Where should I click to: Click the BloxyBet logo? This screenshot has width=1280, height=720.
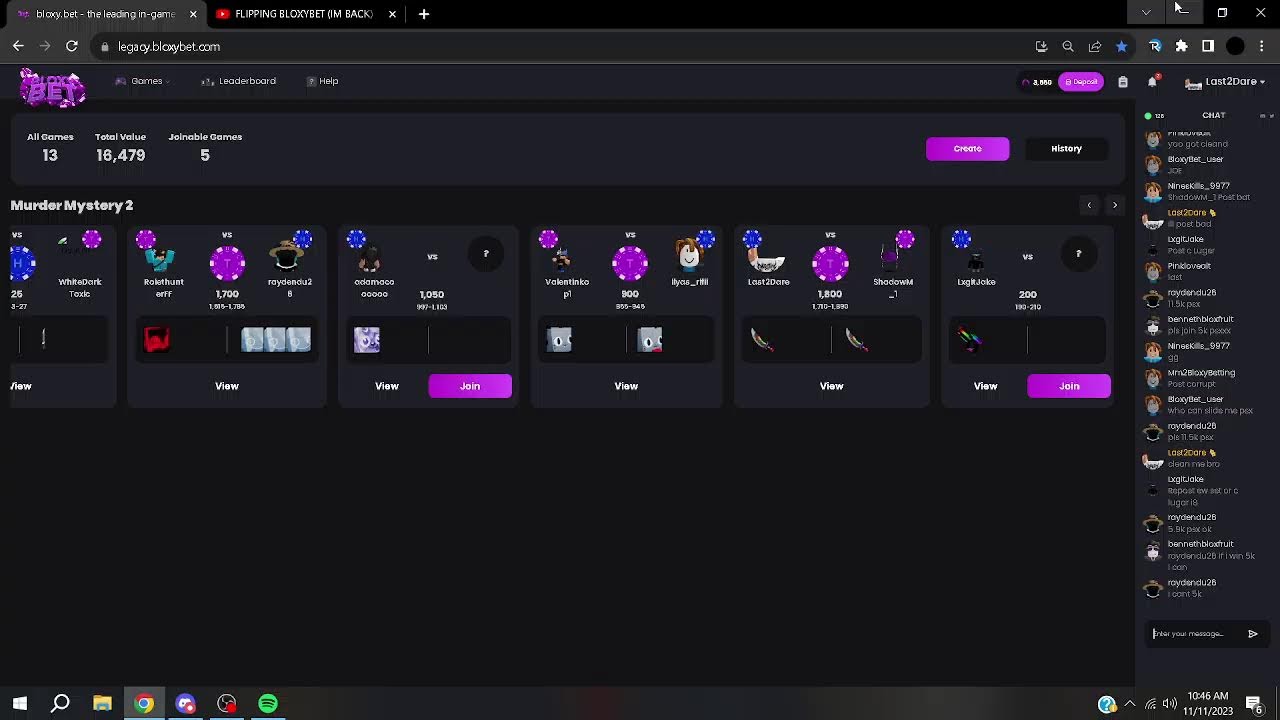coord(53,87)
